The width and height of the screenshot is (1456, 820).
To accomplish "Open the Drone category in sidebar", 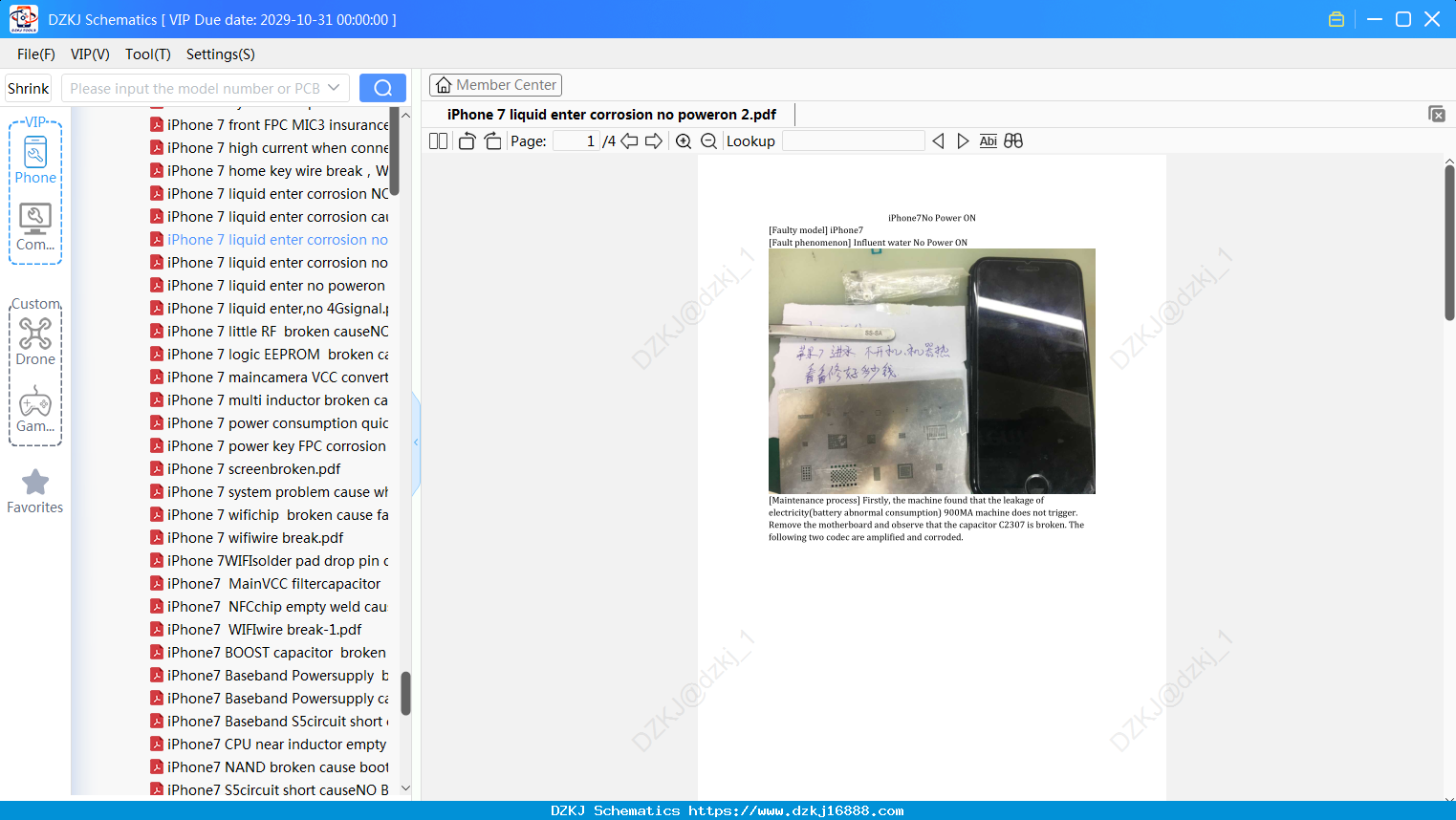I will coord(35,341).
